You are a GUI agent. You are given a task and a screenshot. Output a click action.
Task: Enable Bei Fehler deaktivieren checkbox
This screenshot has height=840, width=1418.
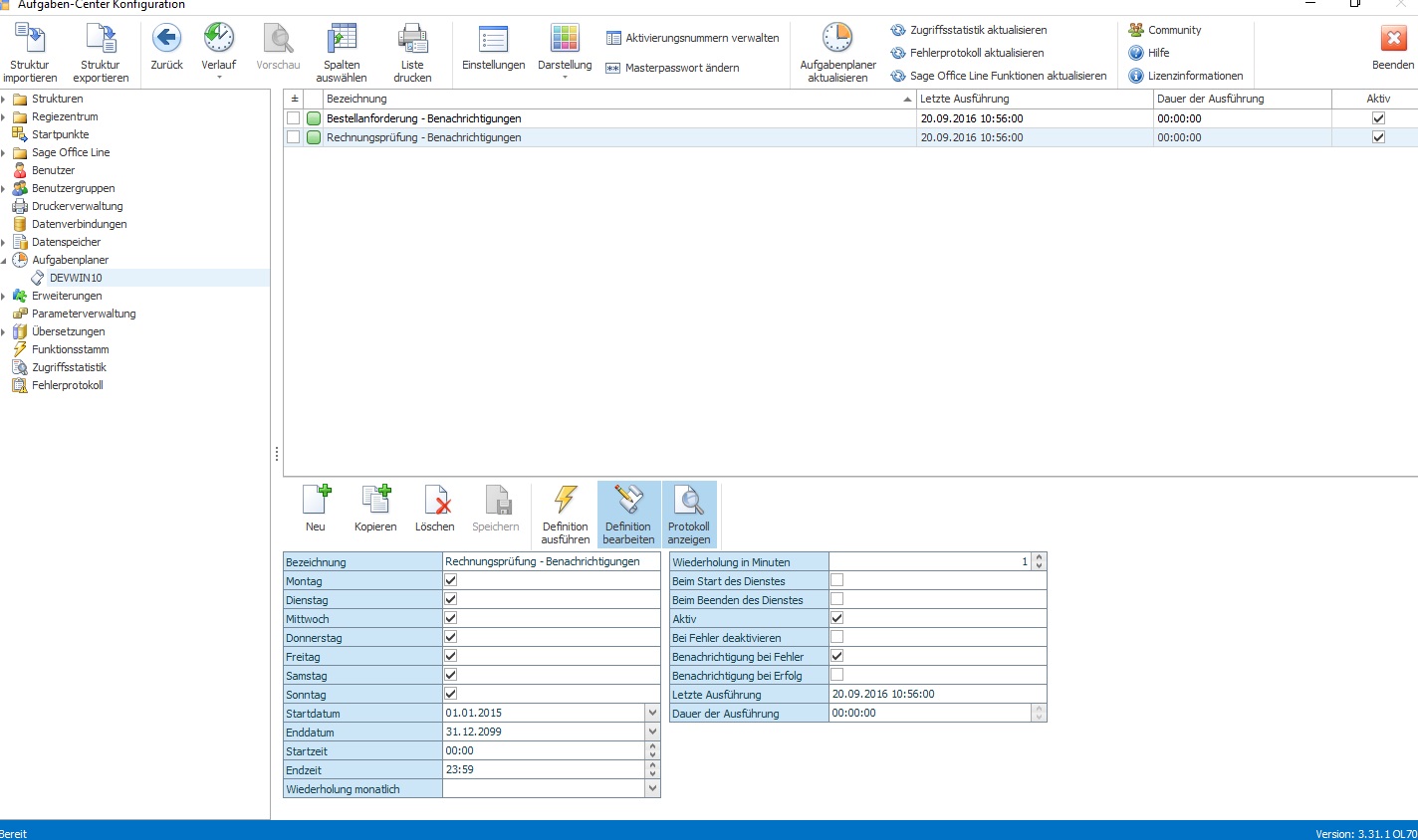coord(837,637)
